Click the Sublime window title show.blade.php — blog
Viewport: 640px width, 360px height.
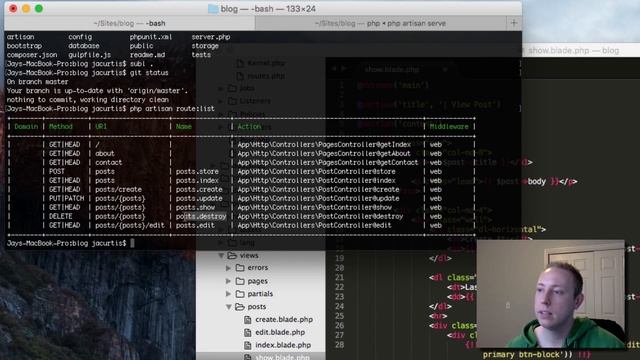pos(573,51)
